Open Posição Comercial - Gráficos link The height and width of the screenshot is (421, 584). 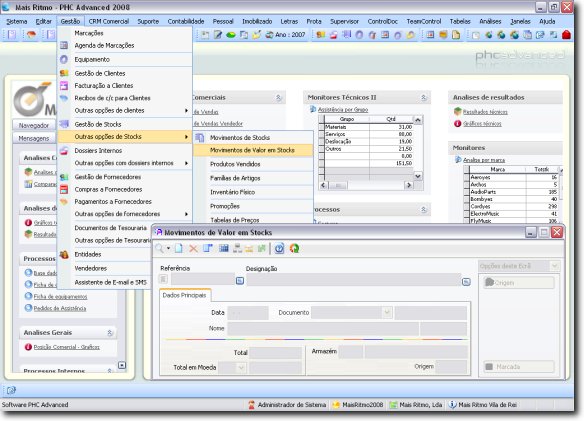coord(66,347)
